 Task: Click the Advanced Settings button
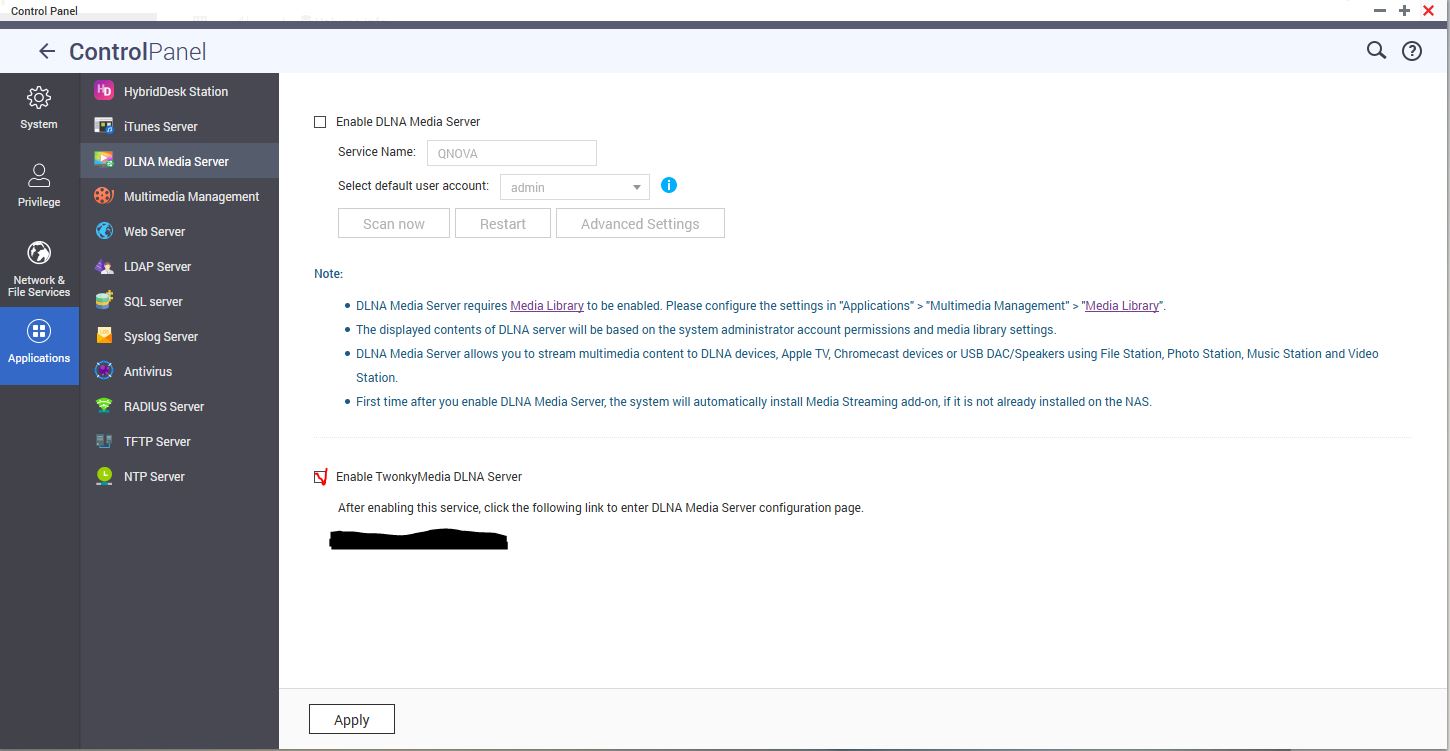point(640,223)
